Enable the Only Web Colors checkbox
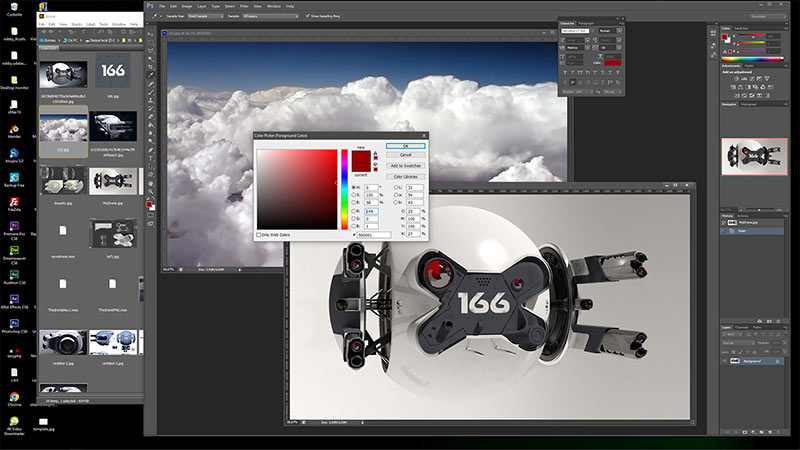This screenshot has width=800, height=450. 260,235
